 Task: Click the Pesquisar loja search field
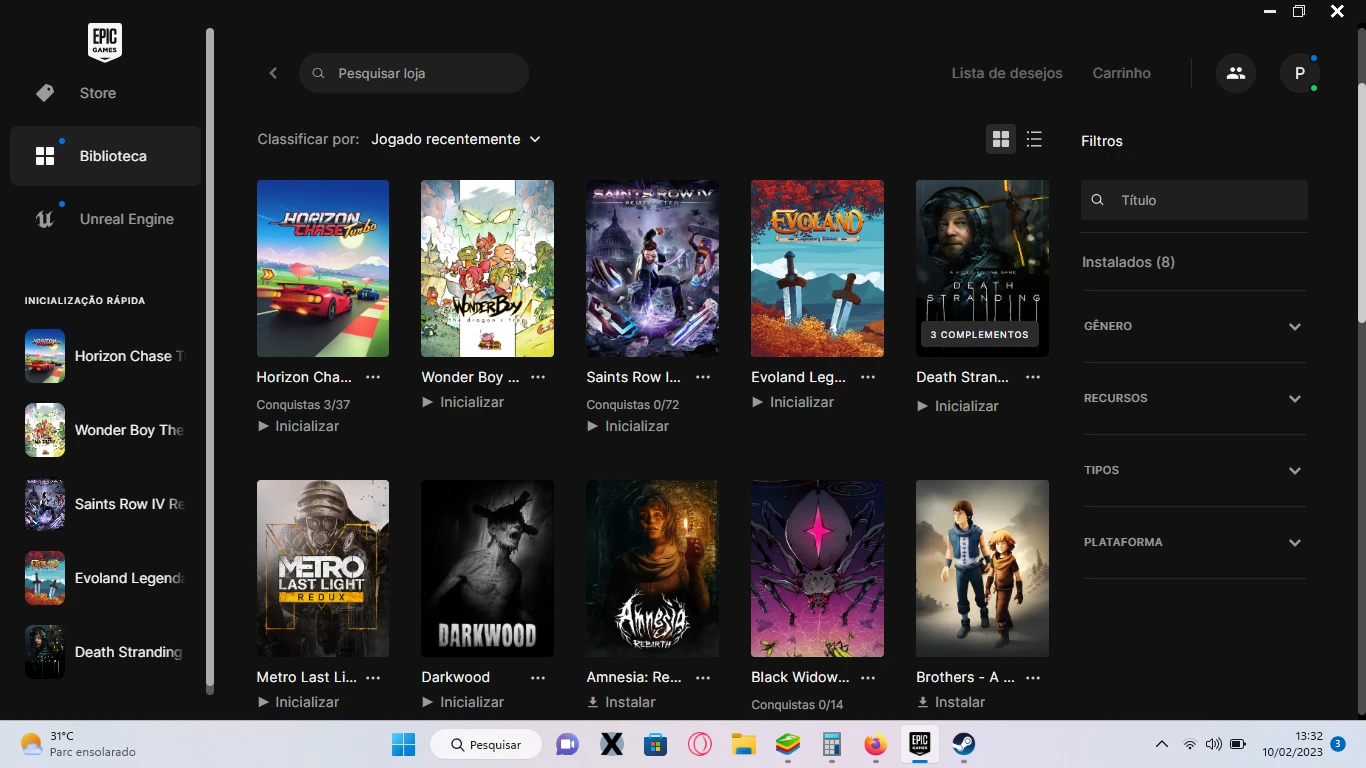pyautogui.click(x=413, y=73)
